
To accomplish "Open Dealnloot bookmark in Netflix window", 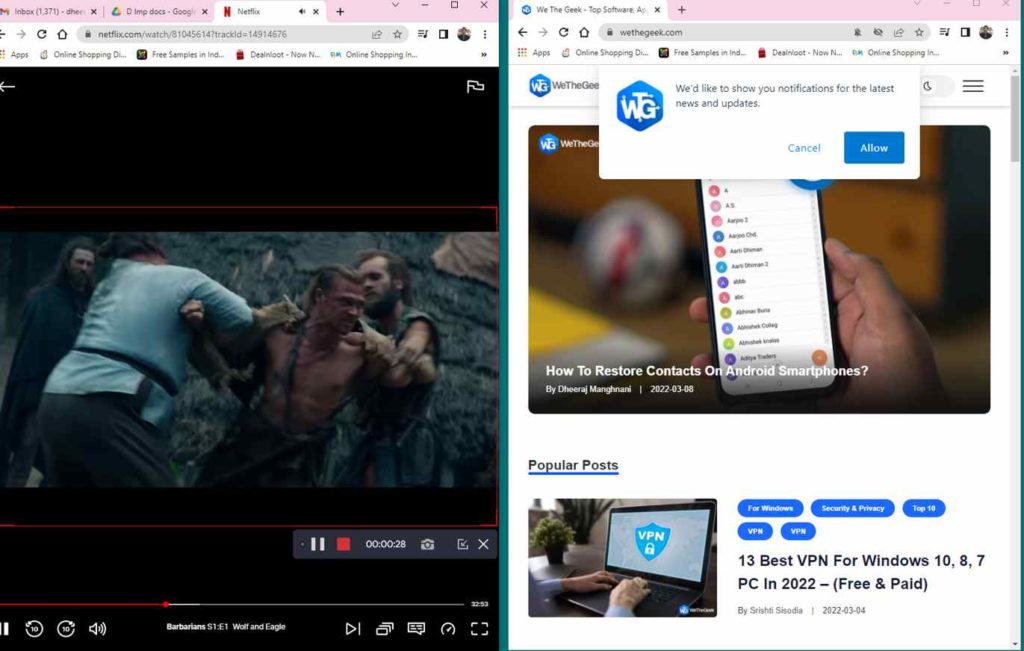I will coord(278,54).
